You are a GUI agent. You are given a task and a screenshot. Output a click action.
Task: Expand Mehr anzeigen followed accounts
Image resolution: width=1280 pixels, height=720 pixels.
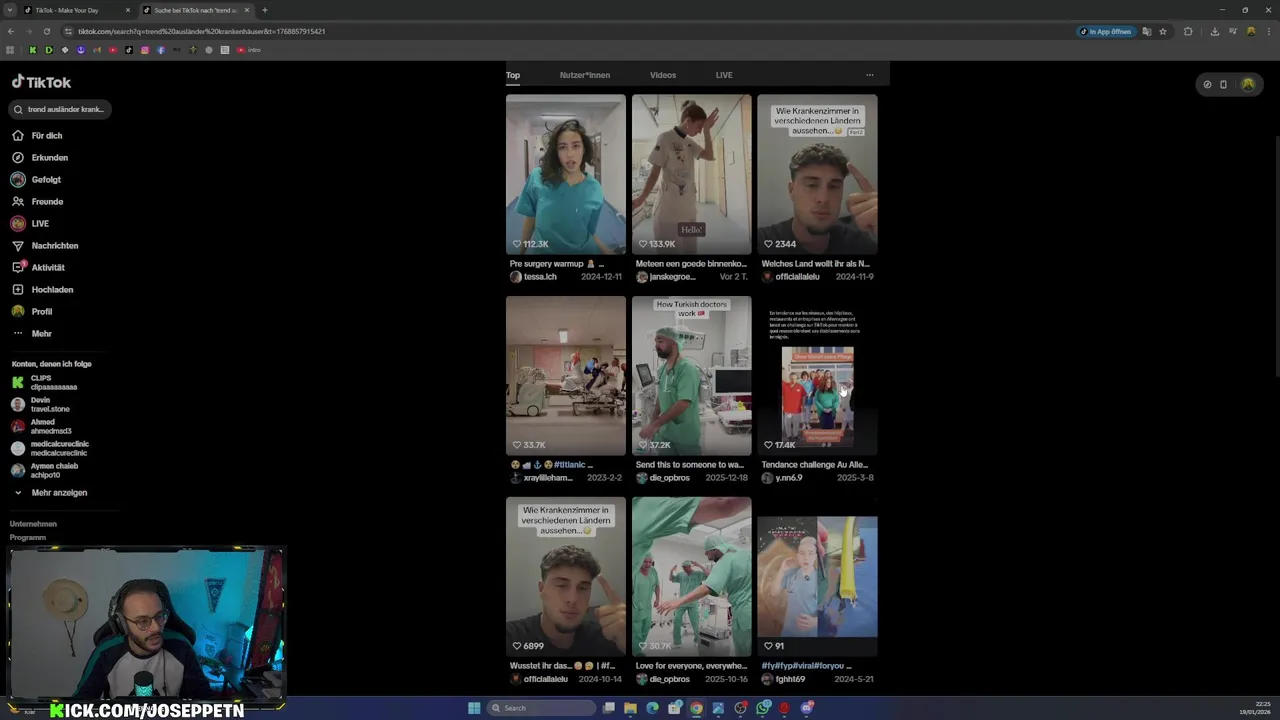(x=50, y=492)
